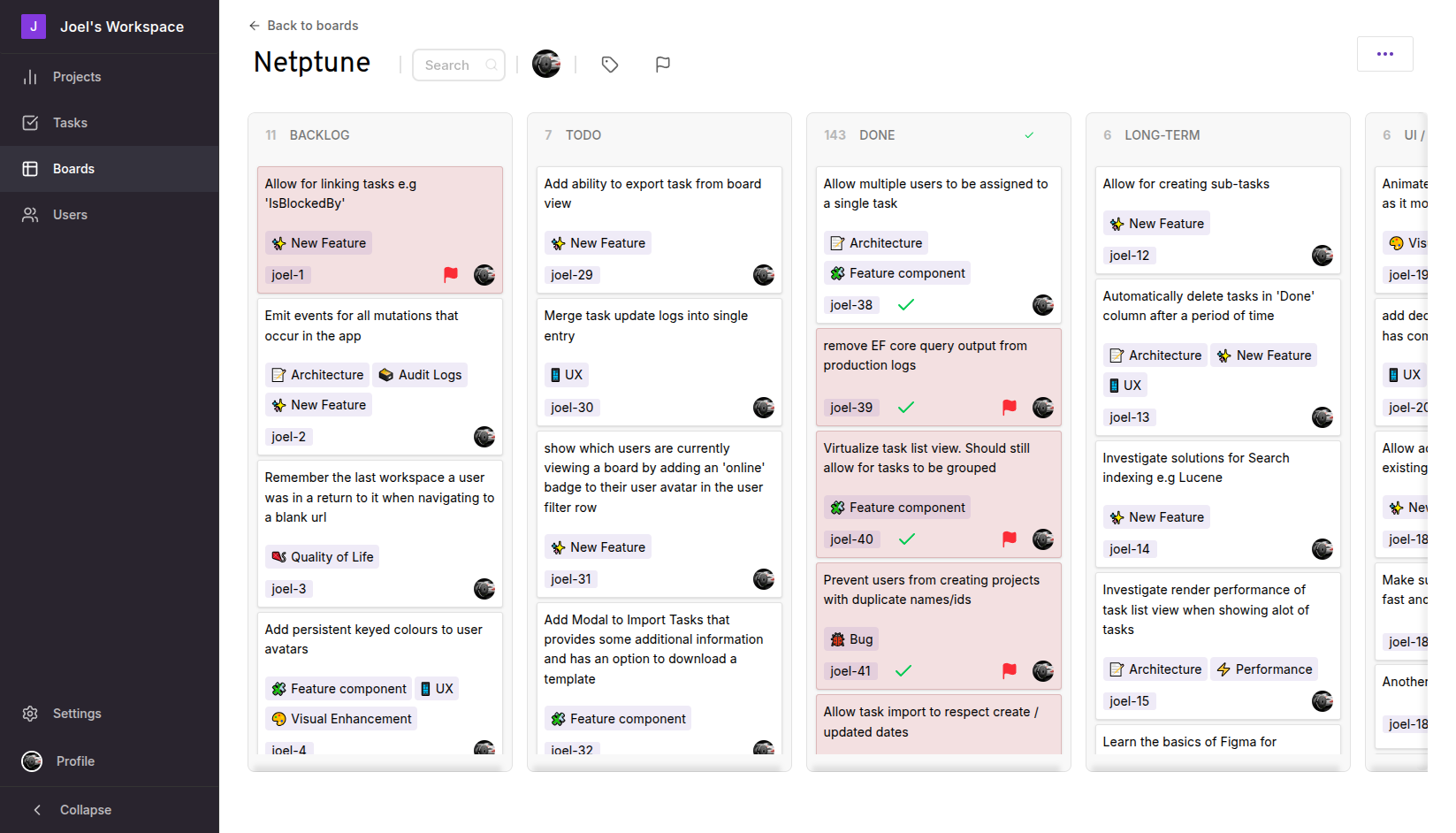Click the user avatar filter in header
This screenshot has height=833, width=1456.
point(546,64)
